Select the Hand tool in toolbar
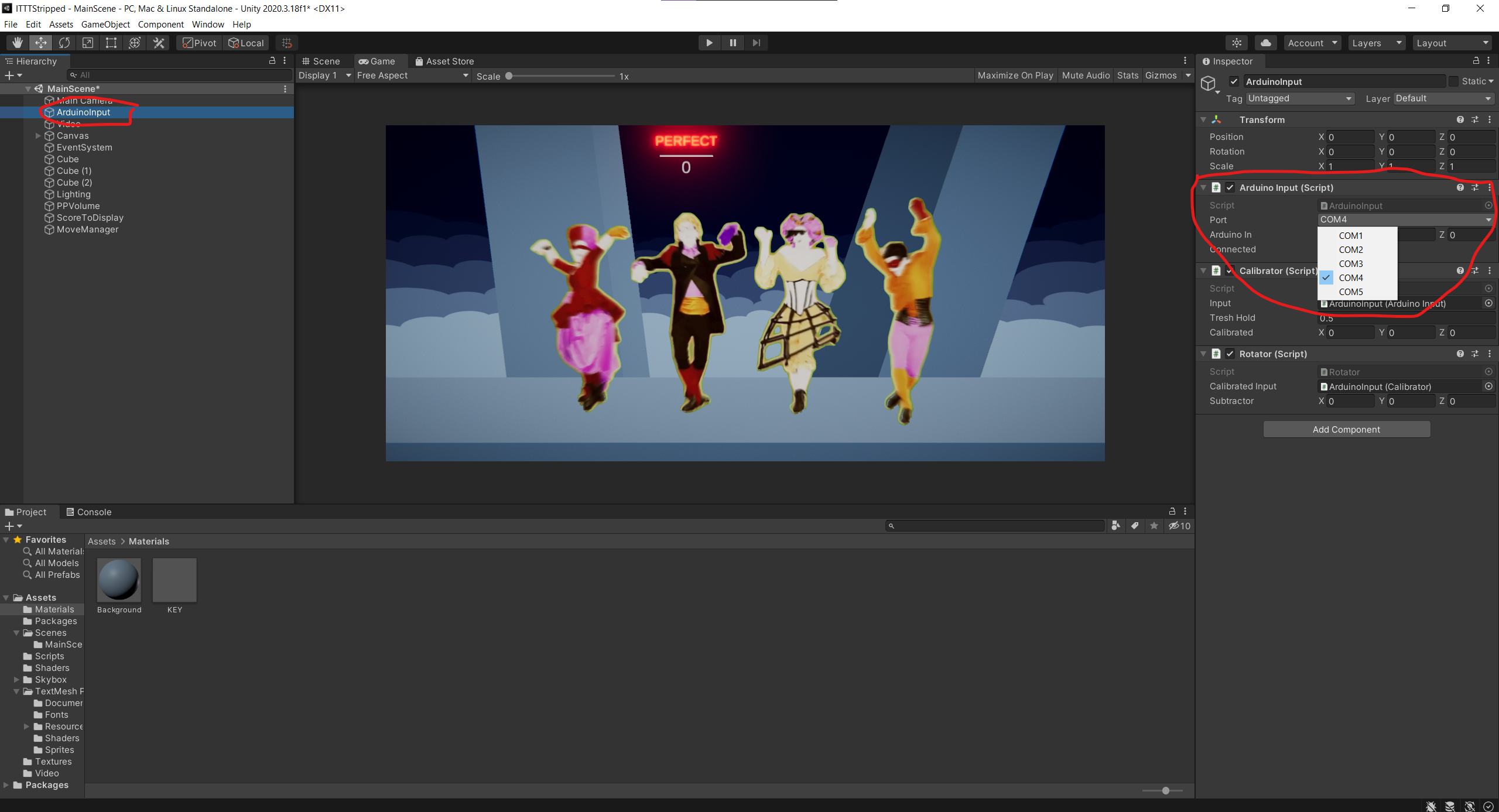The height and width of the screenshot is (812, 1499). point(18,43)
